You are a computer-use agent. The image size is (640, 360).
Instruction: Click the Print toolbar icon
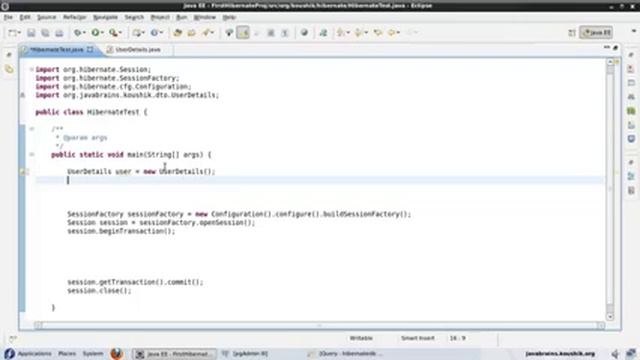59,33
